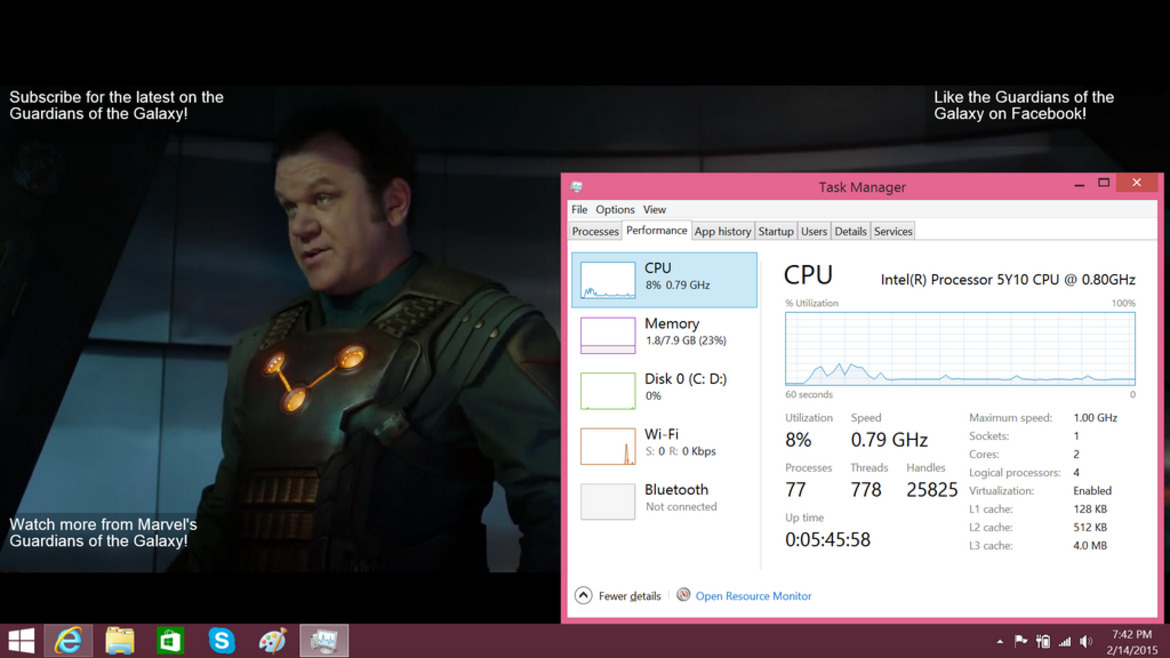The image size is (1170, 658).
Task: Open the Services tab
Action: coord(893,231)
